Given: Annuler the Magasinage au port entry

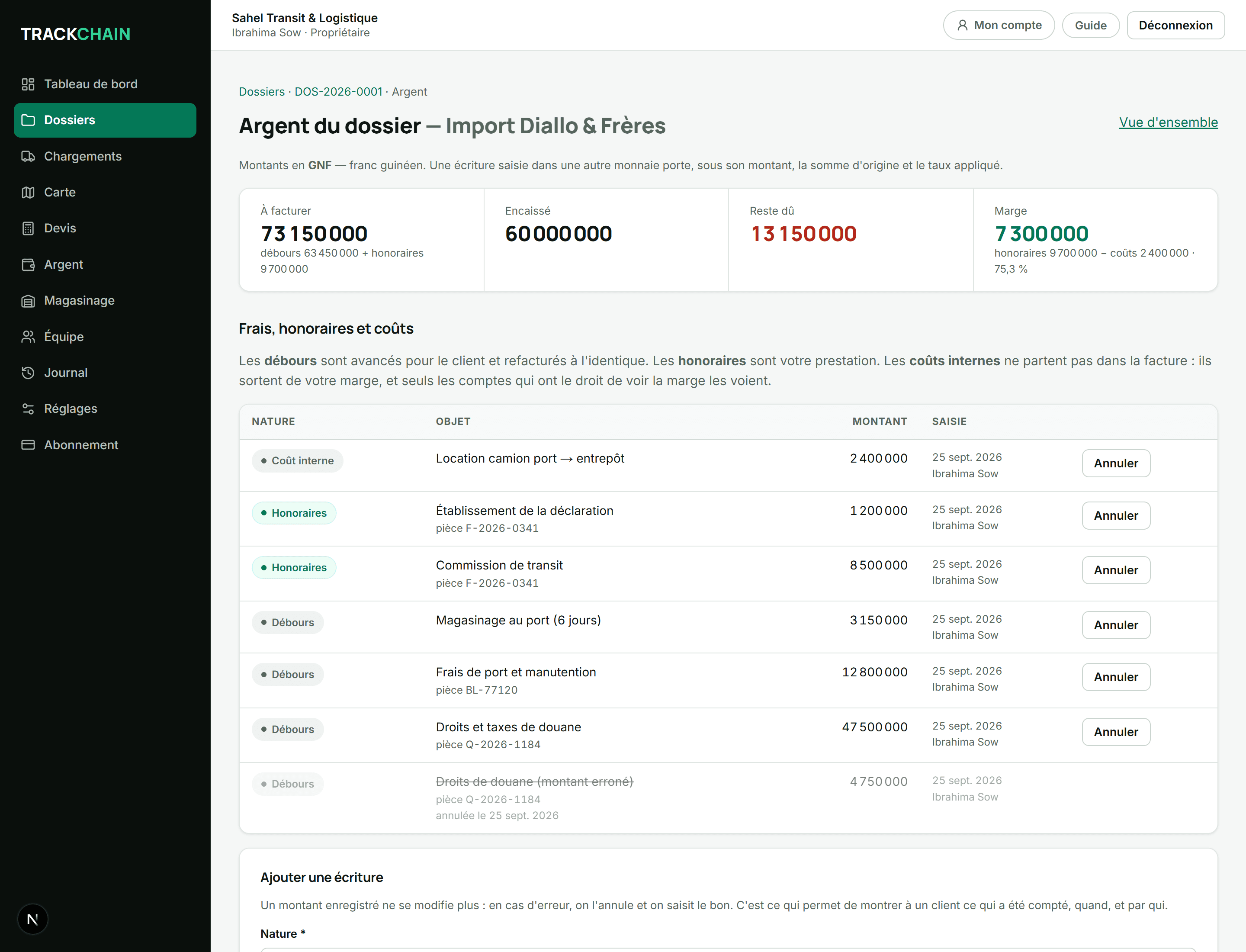Looking at the screenshot, I should [1116, 625].
